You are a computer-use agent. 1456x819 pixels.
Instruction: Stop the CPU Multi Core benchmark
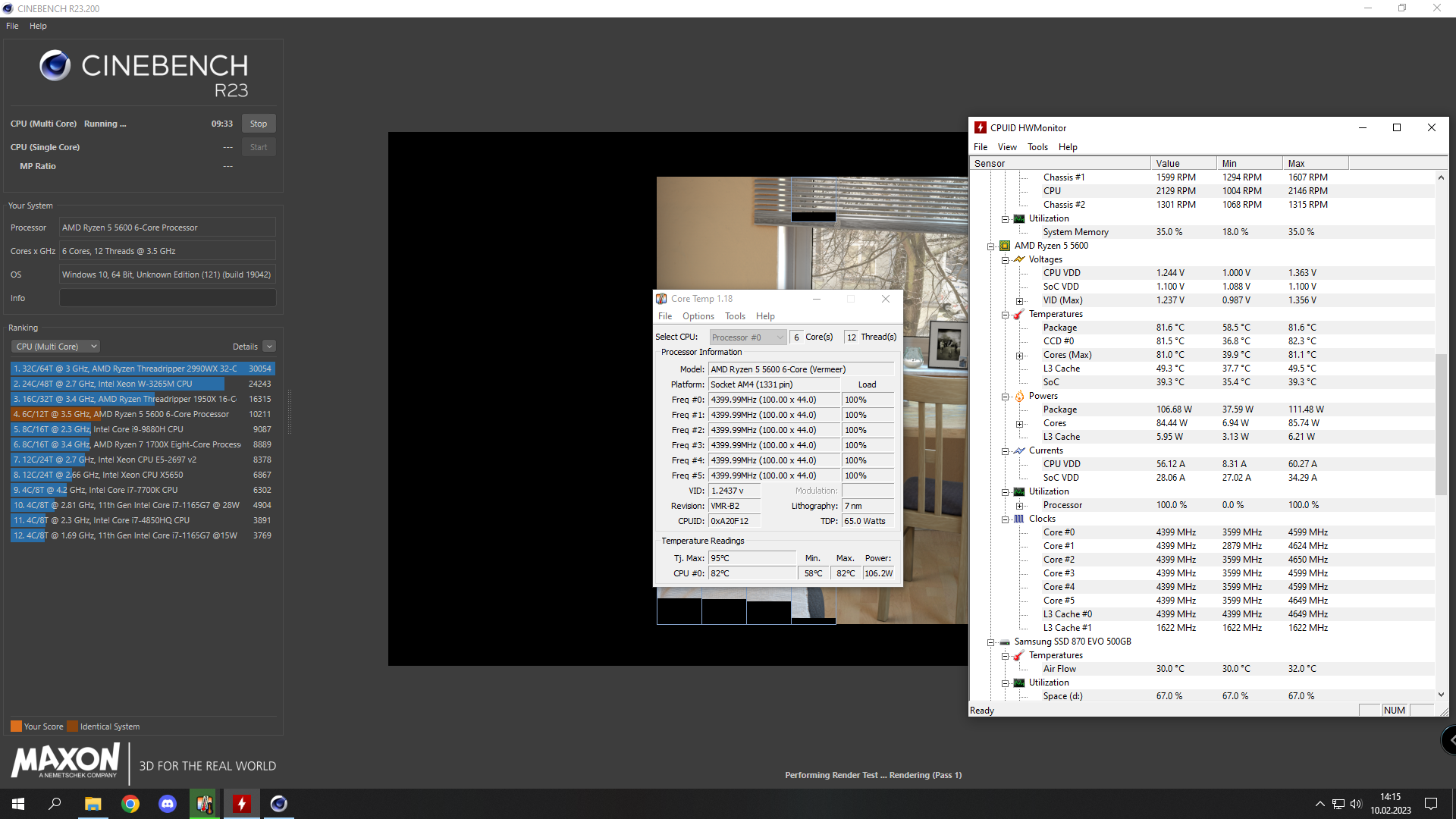259,124
